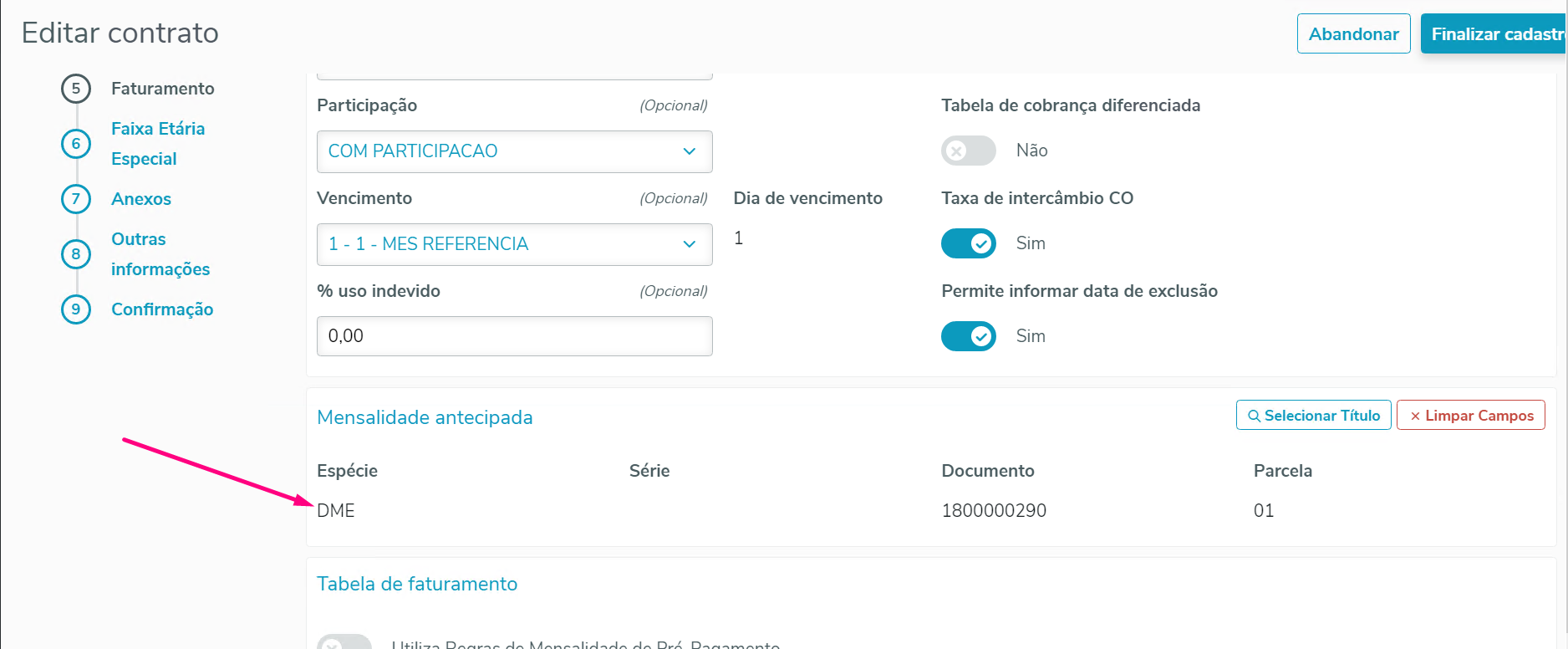
Task: Toggle Permite informar data de exclusão
Action: pos(969,336)
